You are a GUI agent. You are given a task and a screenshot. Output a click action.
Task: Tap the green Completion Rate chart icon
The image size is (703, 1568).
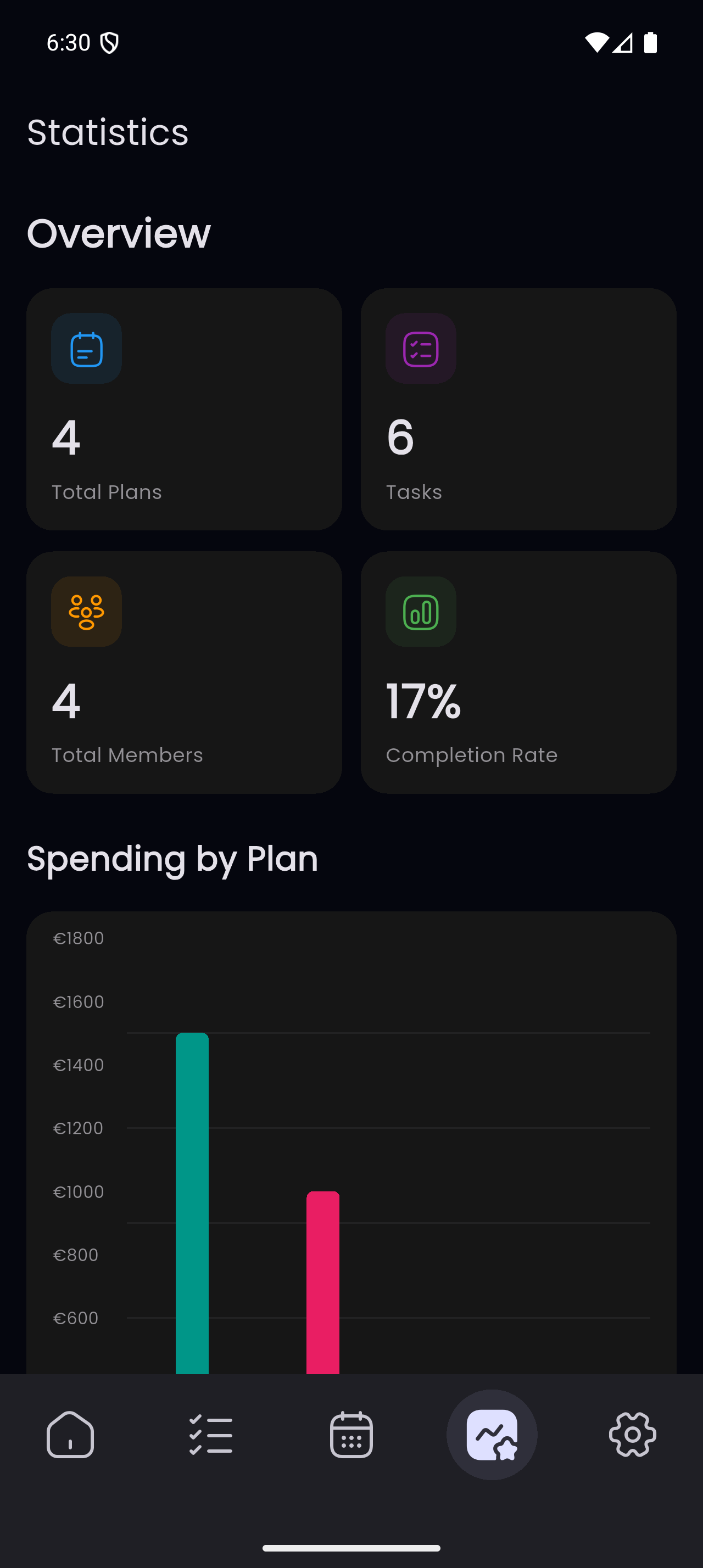pos(421,612)
